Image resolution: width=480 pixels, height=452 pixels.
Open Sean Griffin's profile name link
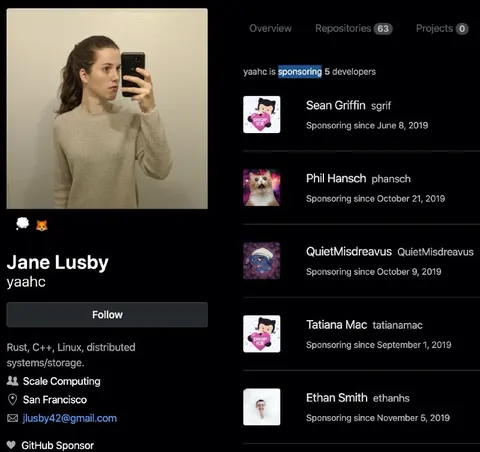coord(336,105)
